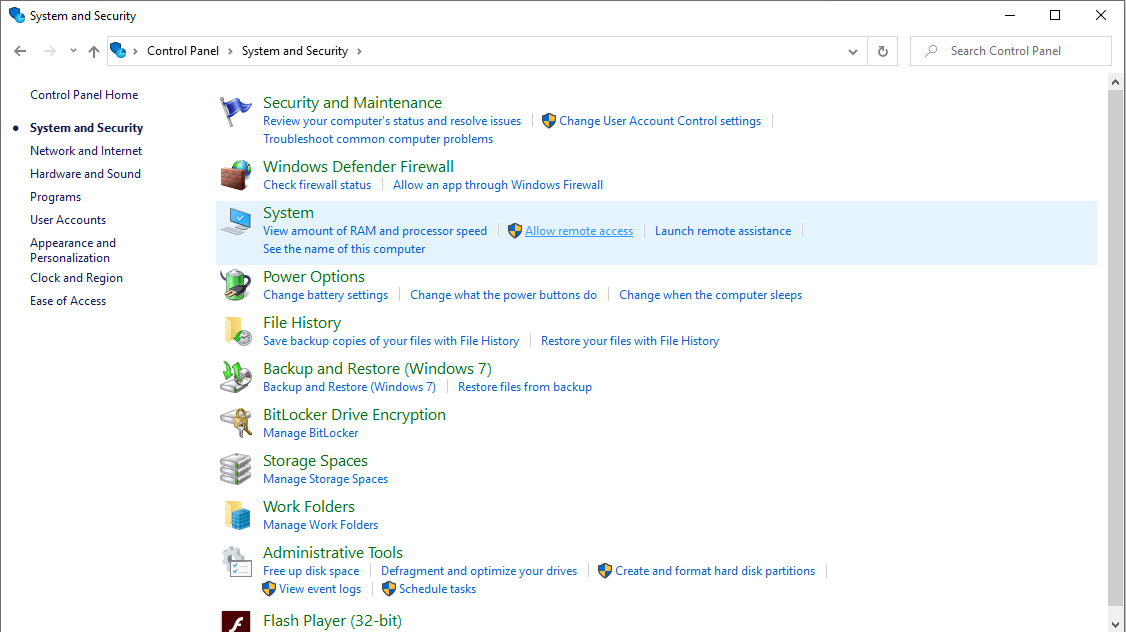This screenshot has width=1126, height=632.
Task: Open the Power Options battery icon
Action: tap(236, 286)
